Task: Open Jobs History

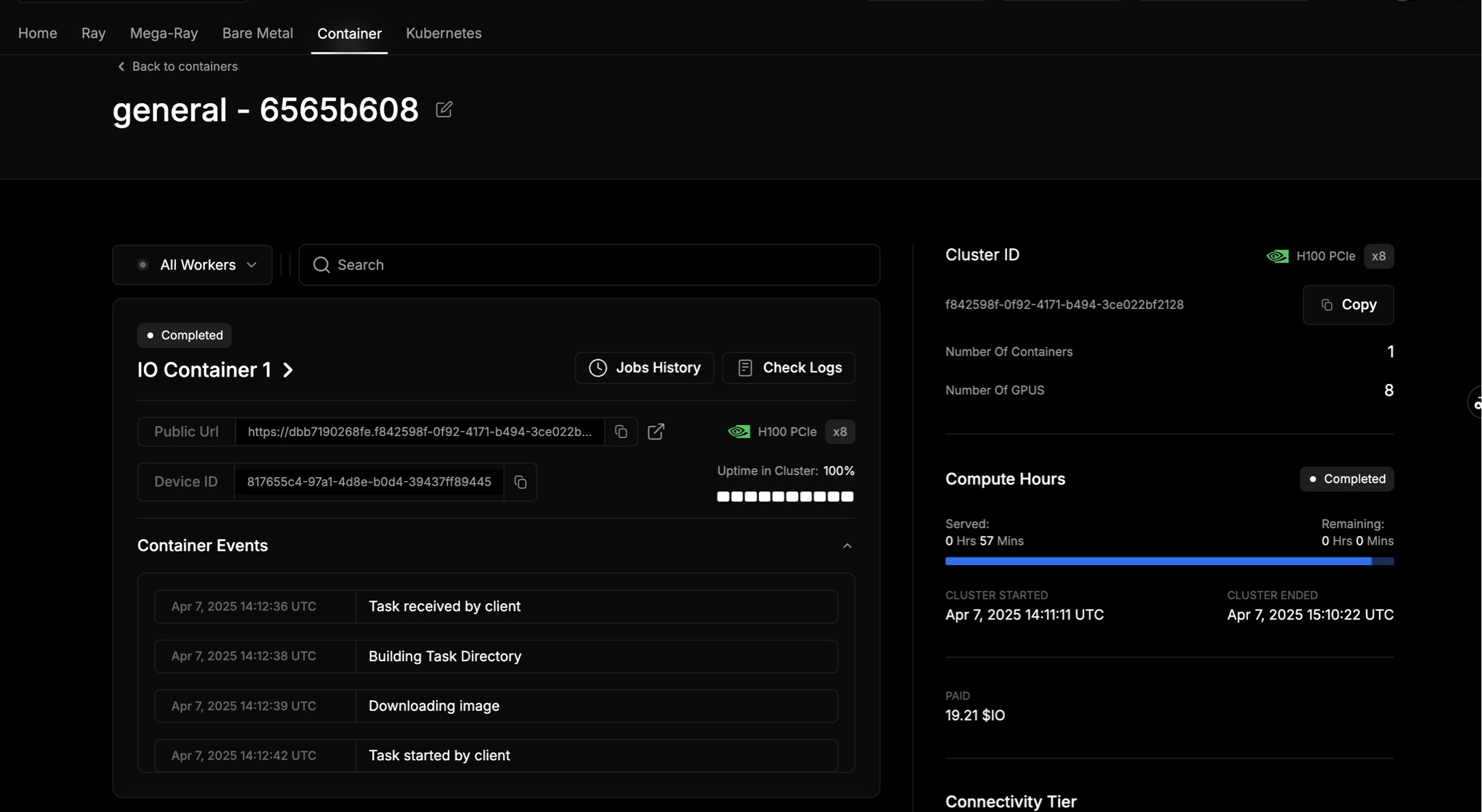Action: click(644, 368)
